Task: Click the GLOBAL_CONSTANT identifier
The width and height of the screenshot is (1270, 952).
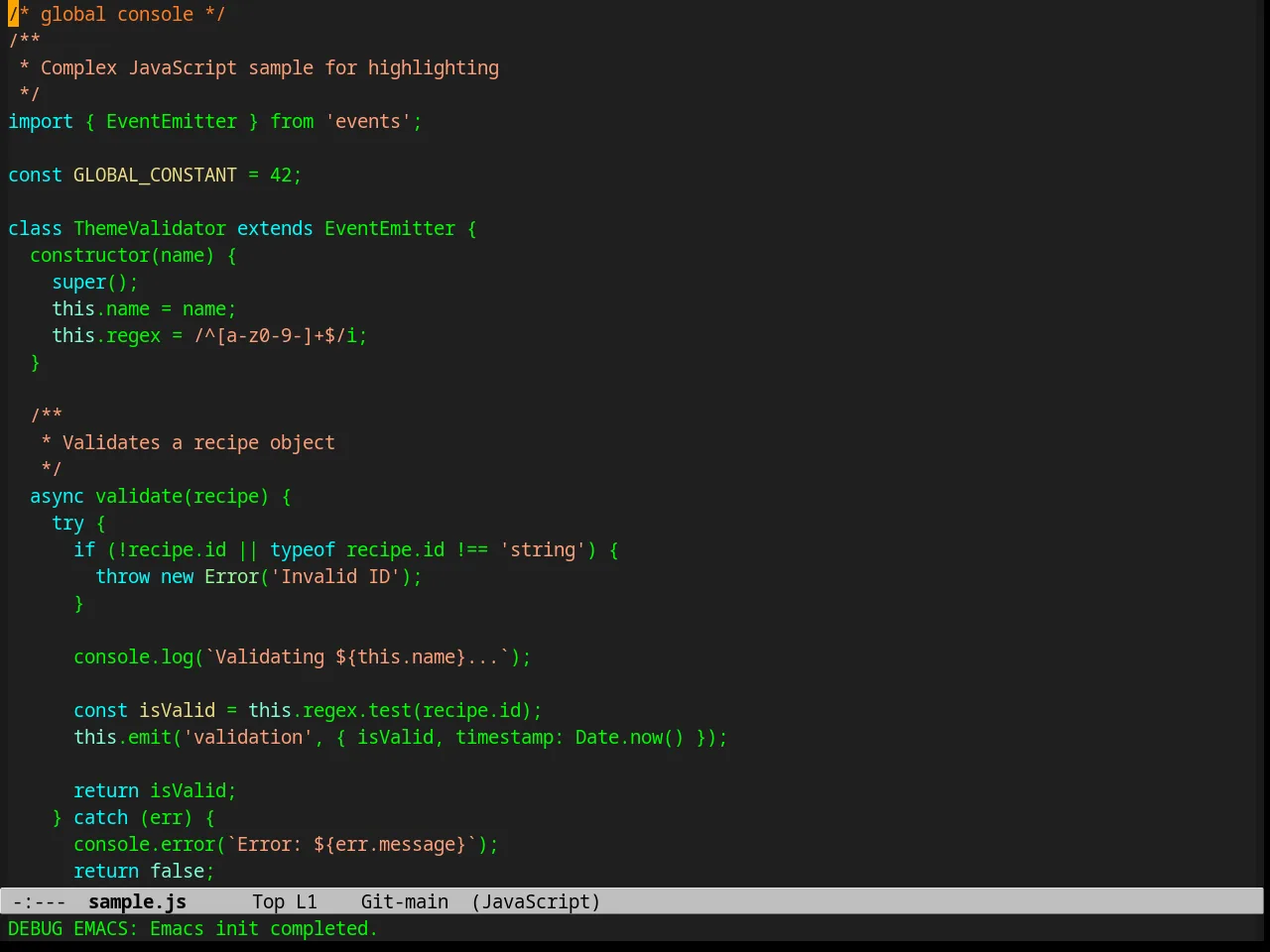Action: click(155, 175)
